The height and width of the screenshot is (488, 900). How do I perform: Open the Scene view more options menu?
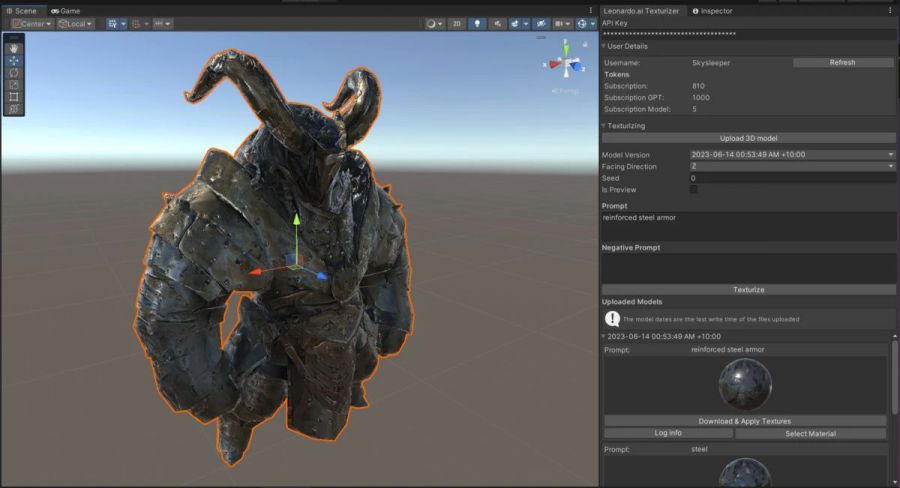coord(591,10)
